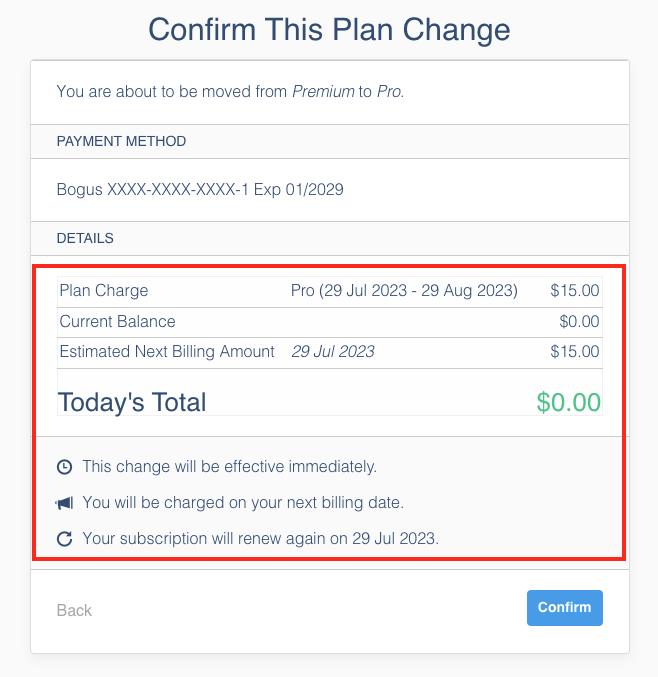Click the refresh icon beside subscription renewal
Screen dimensions: 658x677
tap(64, 539)
